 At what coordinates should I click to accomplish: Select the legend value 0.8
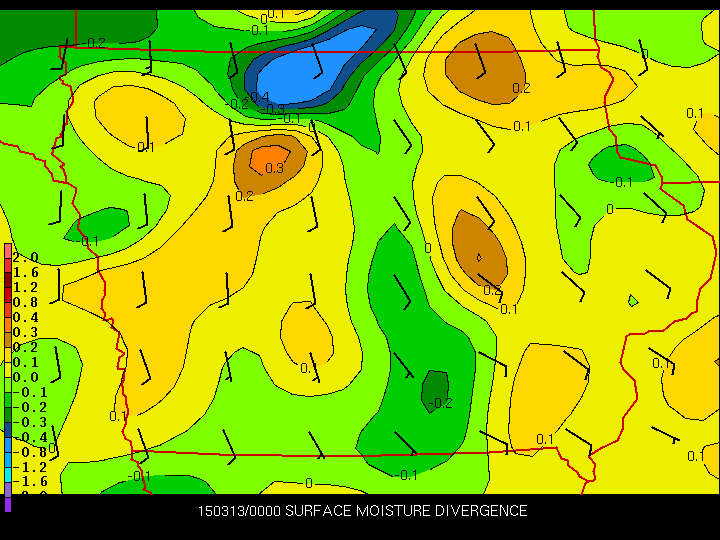[x=25, y=302]
